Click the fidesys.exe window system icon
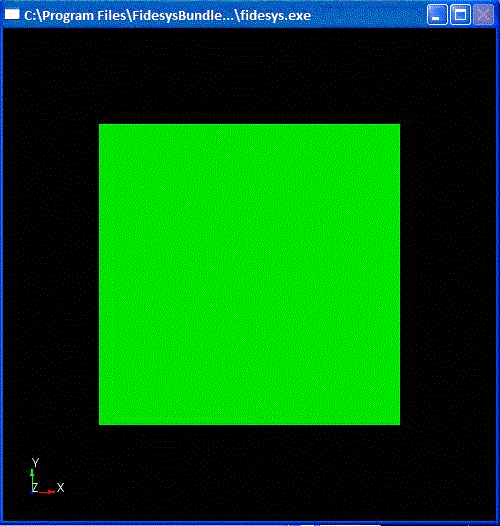Viewport: 500px width, 526px height. pos(12,15)
